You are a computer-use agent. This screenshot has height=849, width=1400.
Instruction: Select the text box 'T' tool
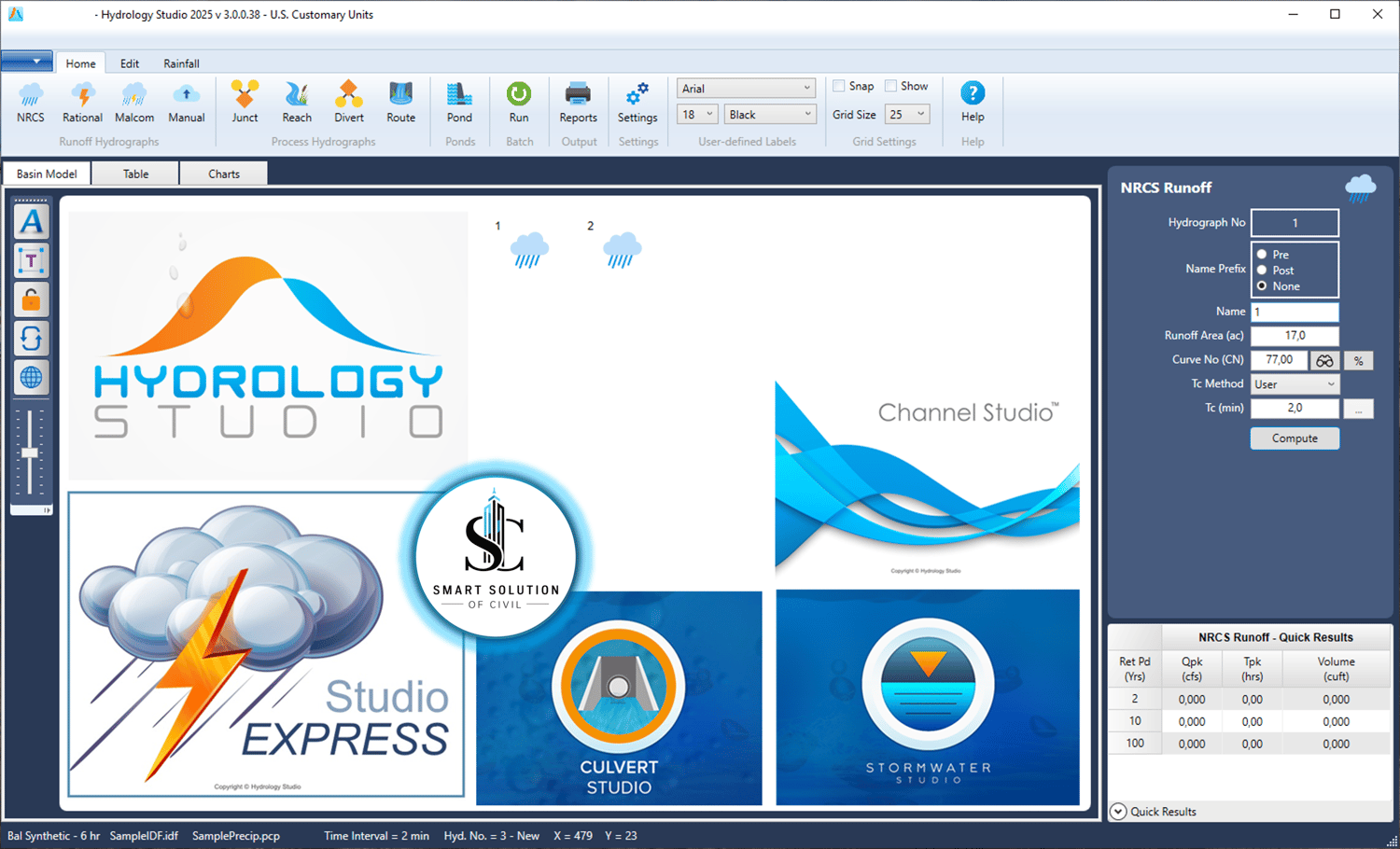click(31, 261)
